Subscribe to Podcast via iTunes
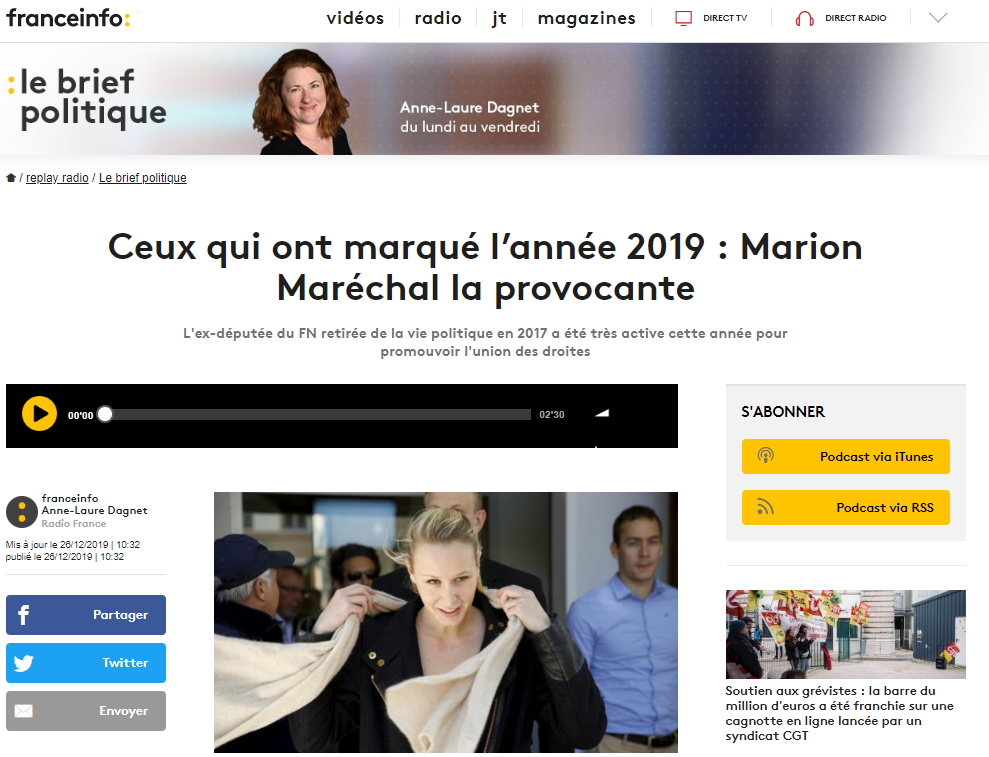 845,456
